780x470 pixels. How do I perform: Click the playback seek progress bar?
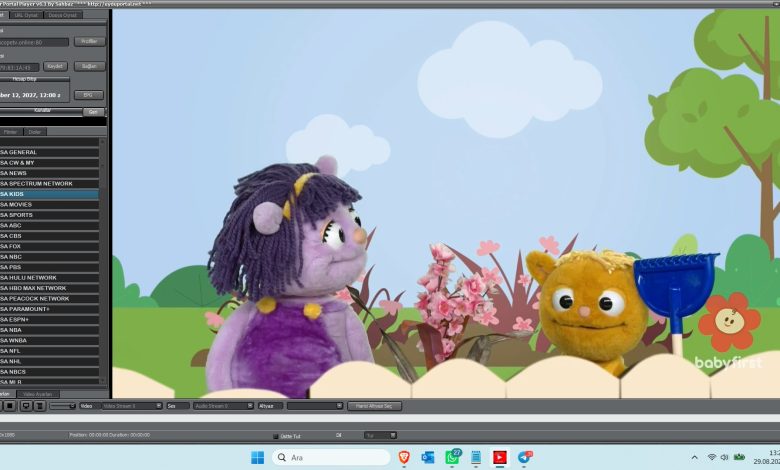[x=390, y=419]
